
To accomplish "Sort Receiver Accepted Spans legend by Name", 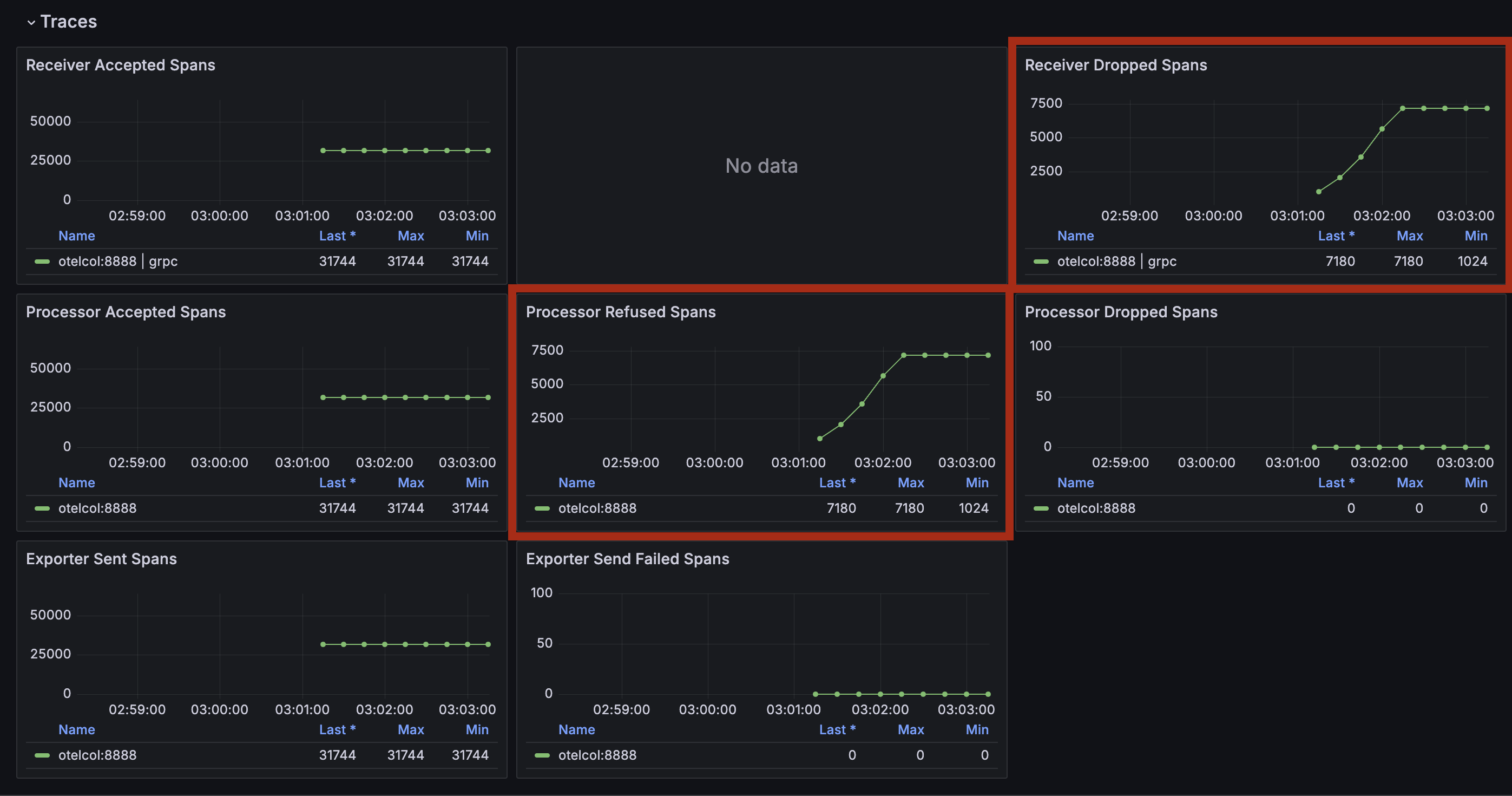I will (77, 236).
